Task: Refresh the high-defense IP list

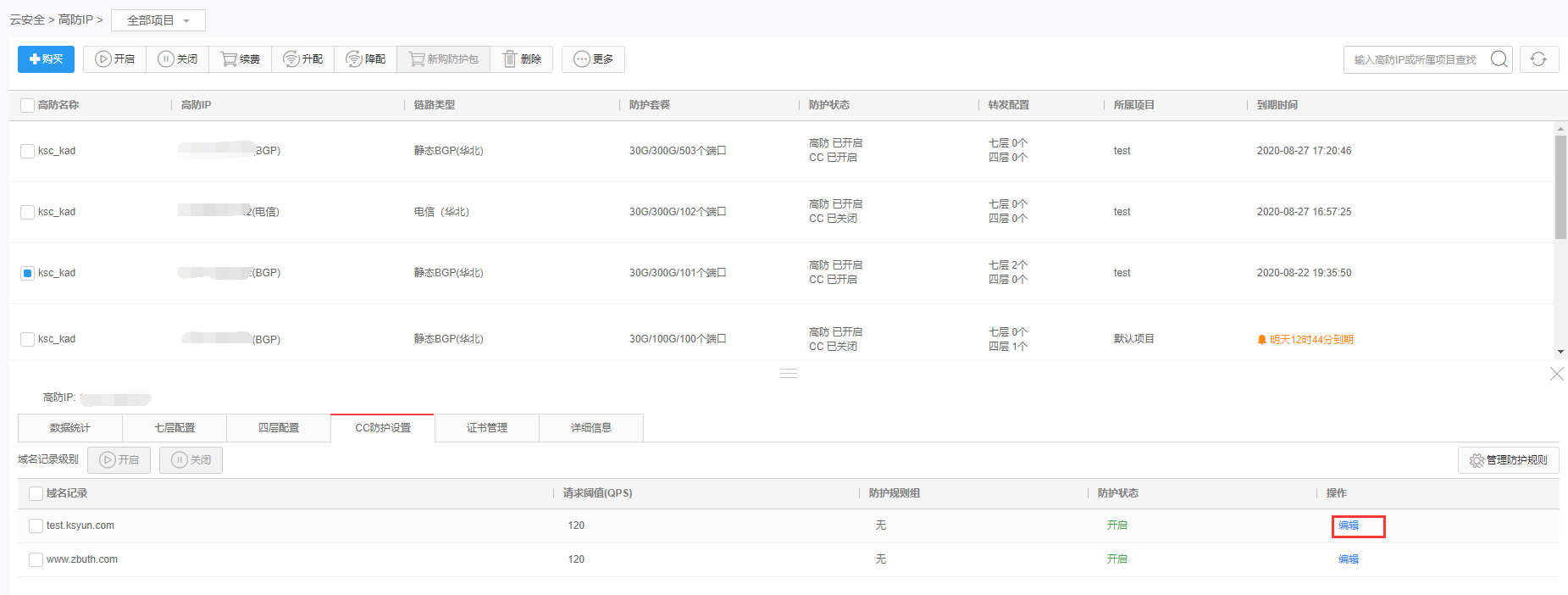Action: (1538, 59)
